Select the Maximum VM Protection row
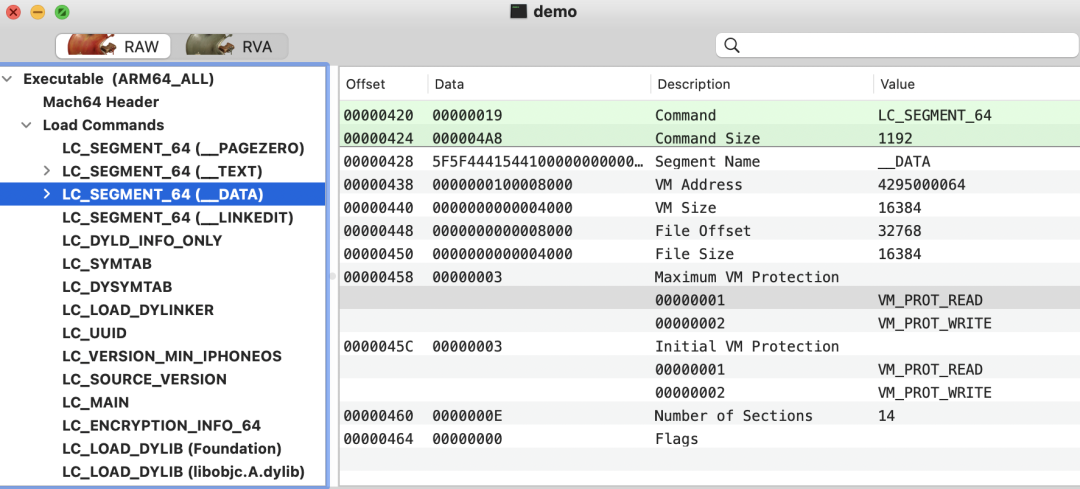The width and height of the screenshot is (1080, 489). [709, 278]
